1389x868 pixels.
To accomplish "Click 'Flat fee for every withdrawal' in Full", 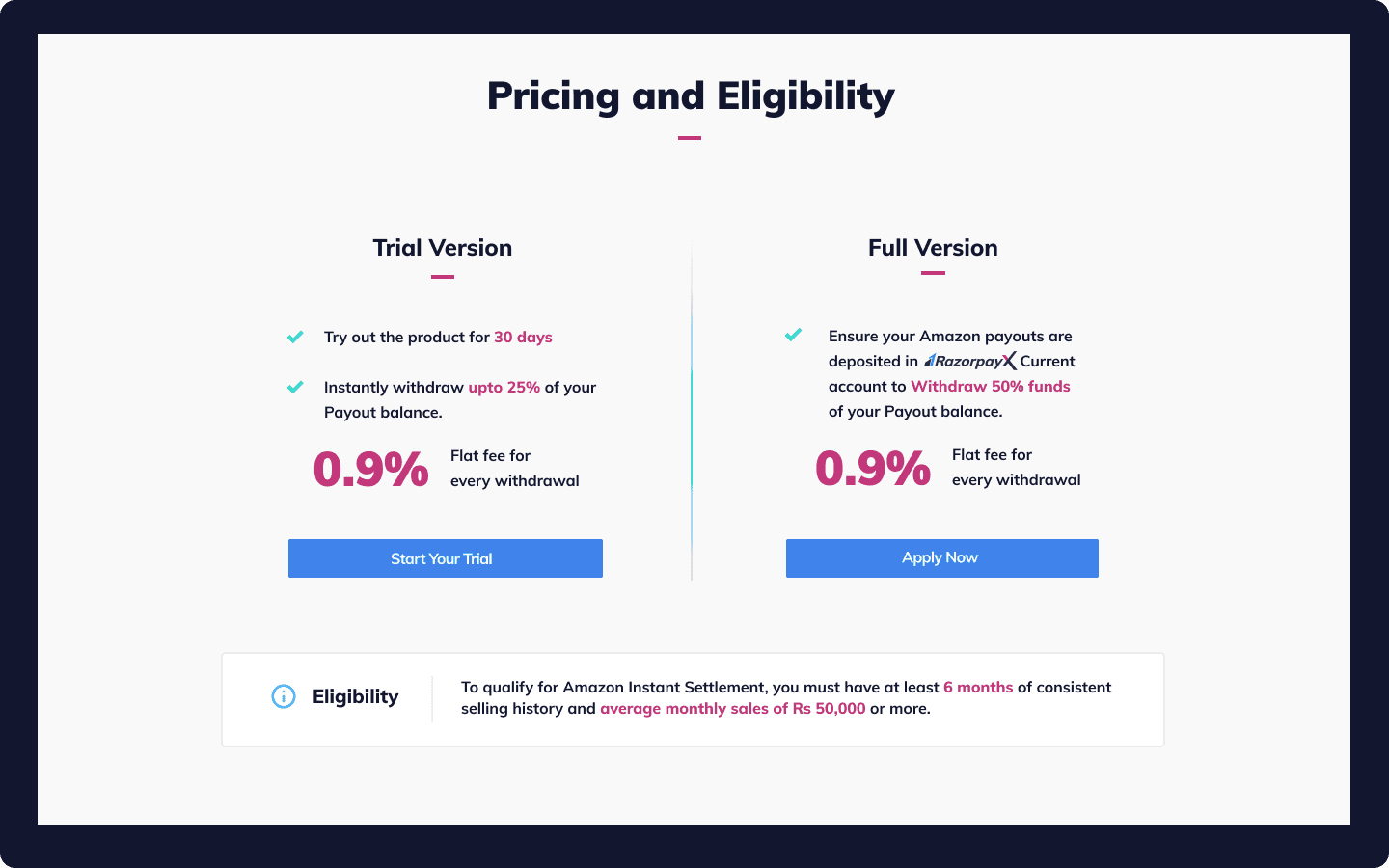I will [x=1017, y=467].
